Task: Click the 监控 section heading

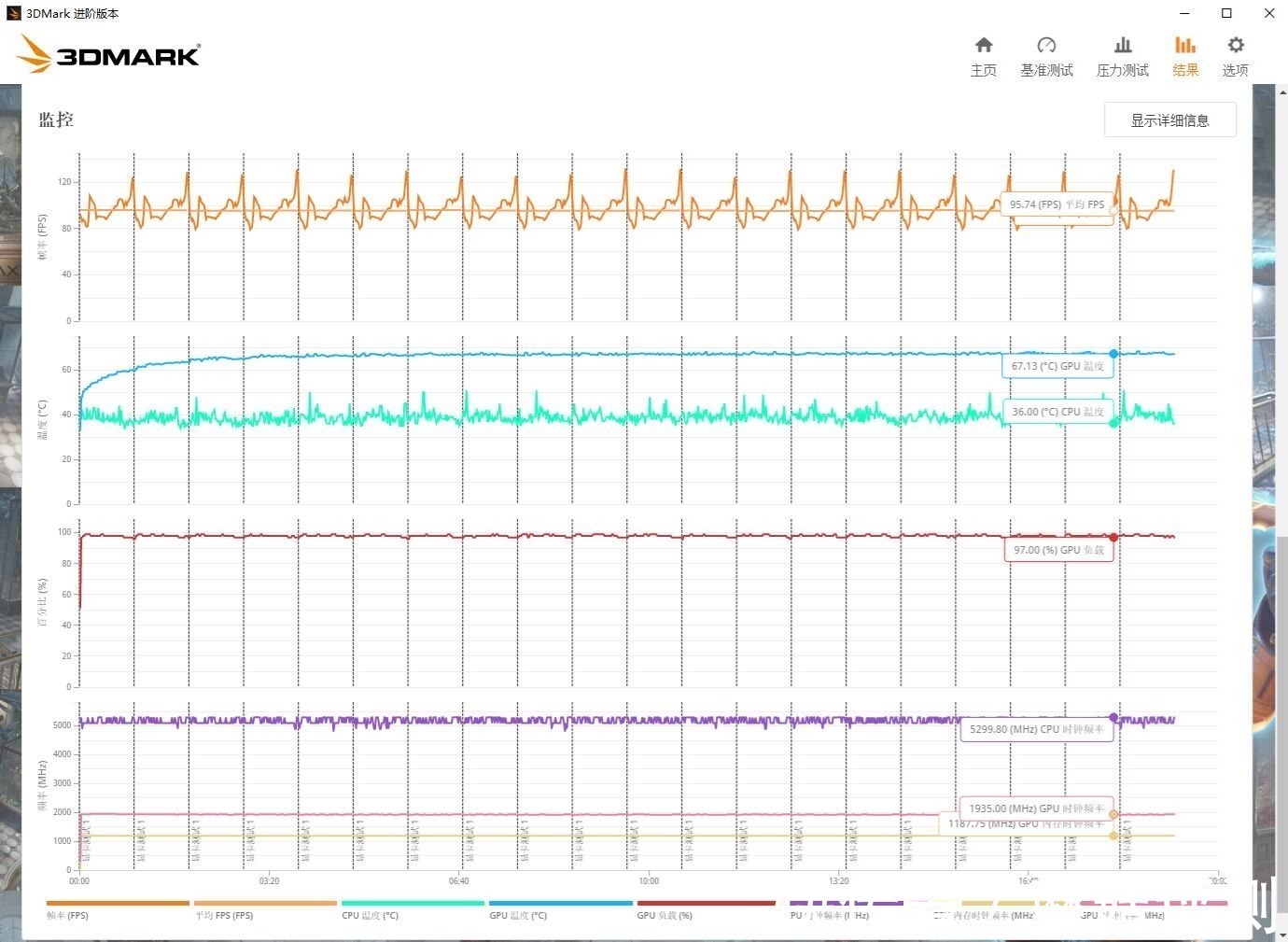Action: (x=56, y=120)
